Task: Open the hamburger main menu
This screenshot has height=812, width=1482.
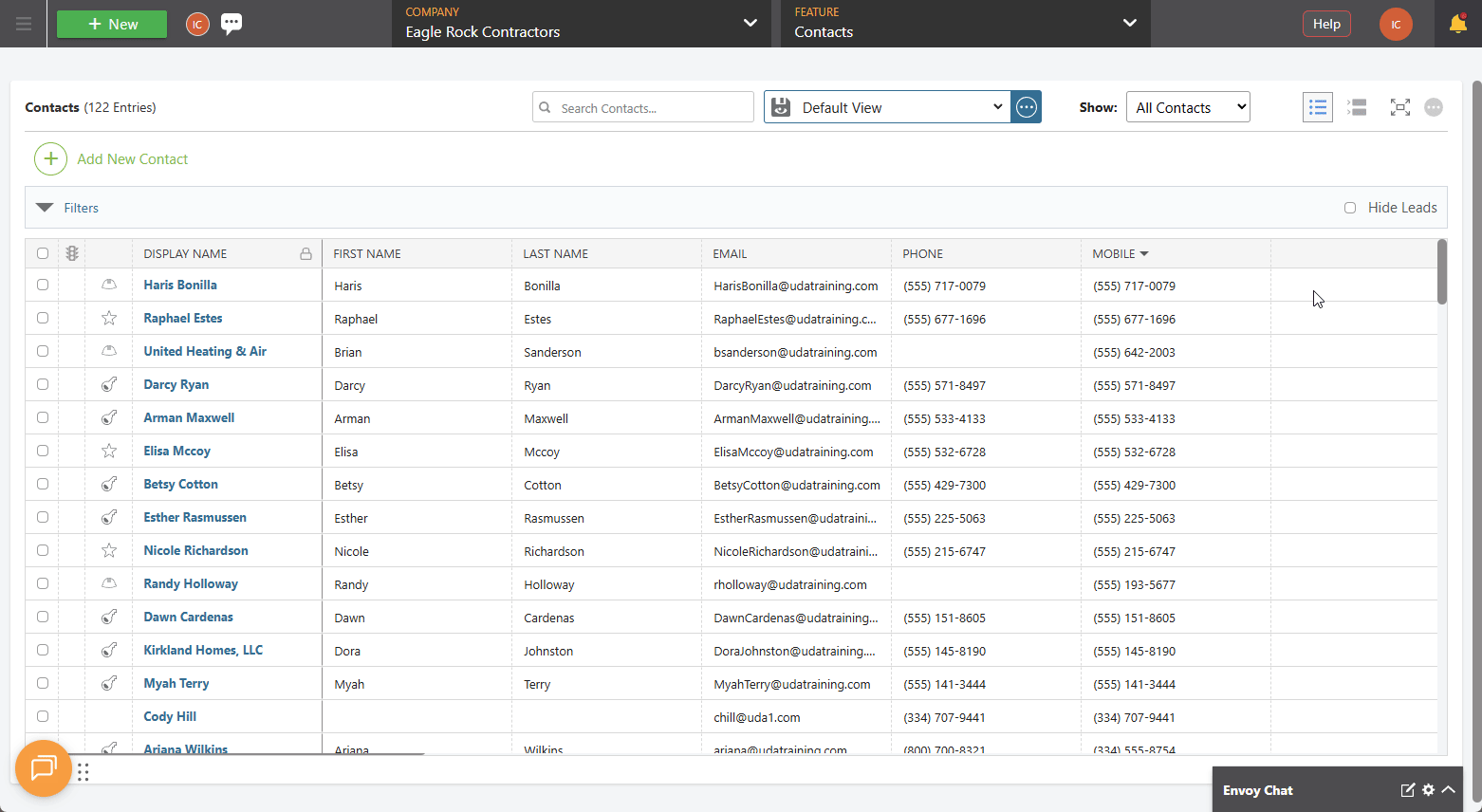Action: 24,24
